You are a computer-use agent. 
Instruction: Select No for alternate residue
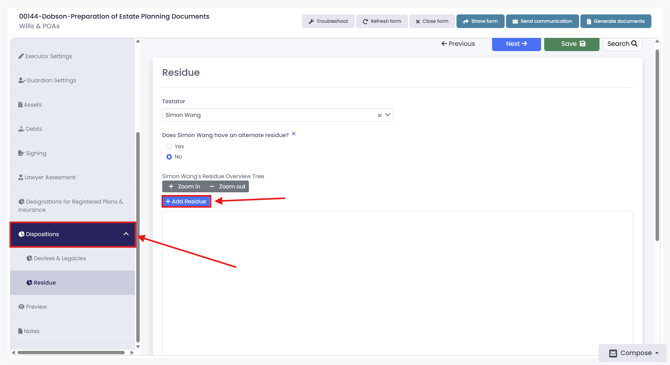click(x=169, y=157)
